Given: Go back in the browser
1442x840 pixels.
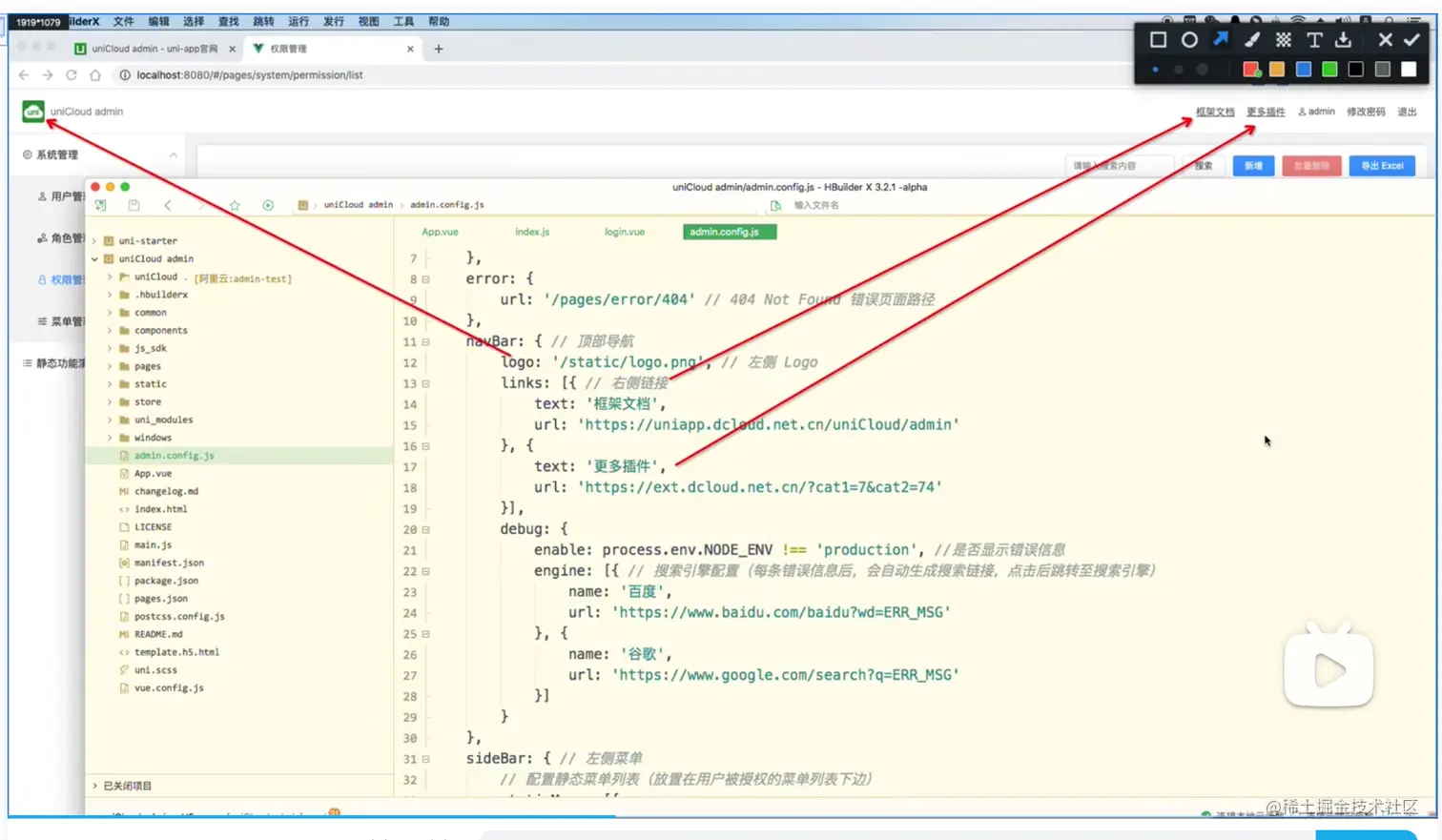Looking at the screenshot, I should [x=24, y=75].
